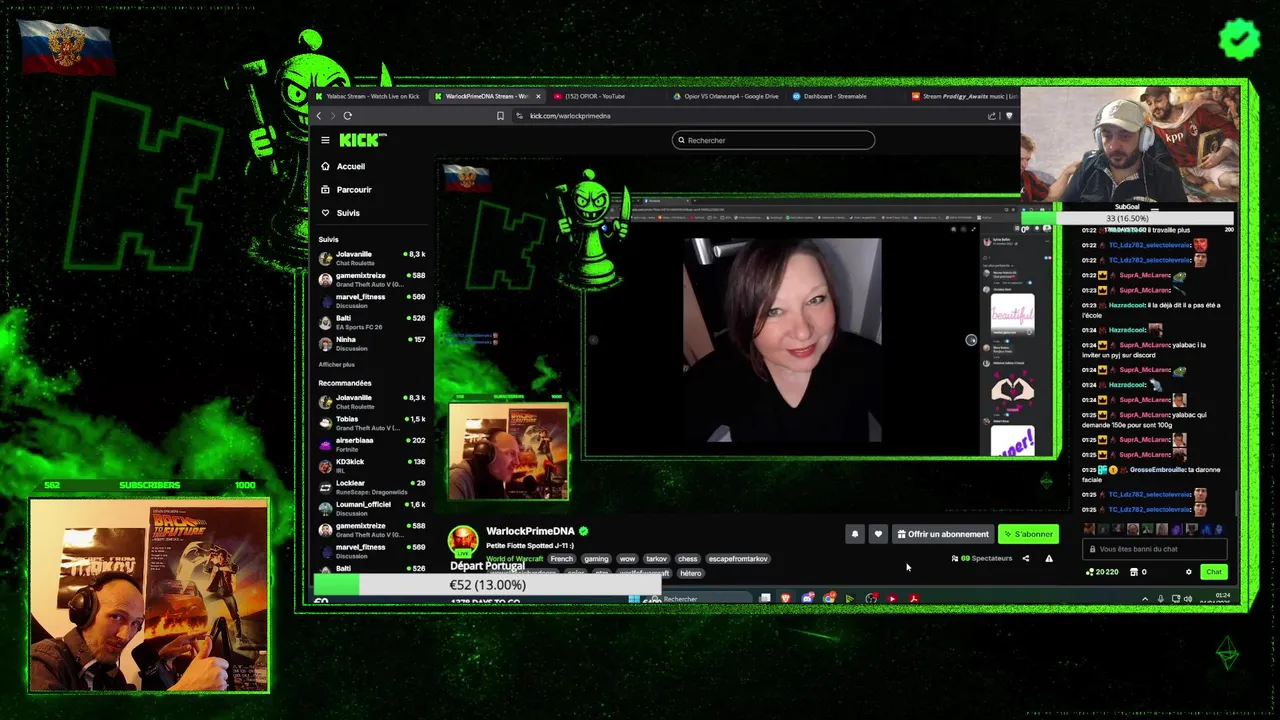Click the Brave shields icon in the address bar
1280x720 pixels.
coord(1008,116)
